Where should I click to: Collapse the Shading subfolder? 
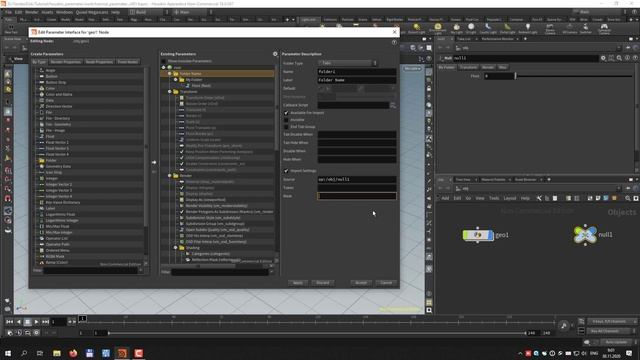176,247
